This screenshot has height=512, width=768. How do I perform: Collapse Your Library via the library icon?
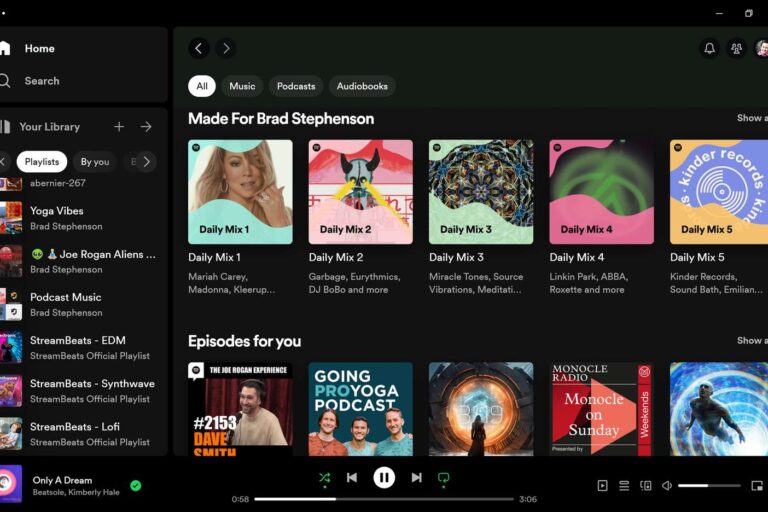5,127
